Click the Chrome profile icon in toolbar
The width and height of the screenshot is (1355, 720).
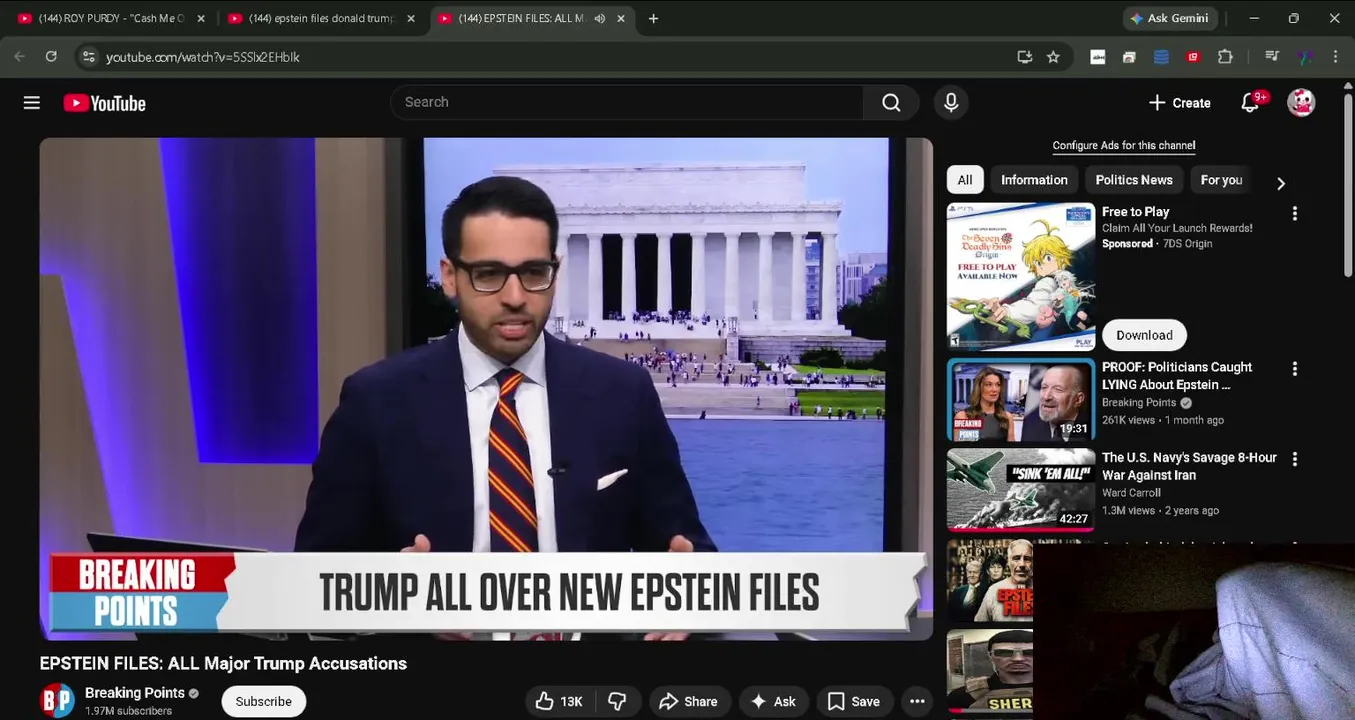(x=1304, y=57)
